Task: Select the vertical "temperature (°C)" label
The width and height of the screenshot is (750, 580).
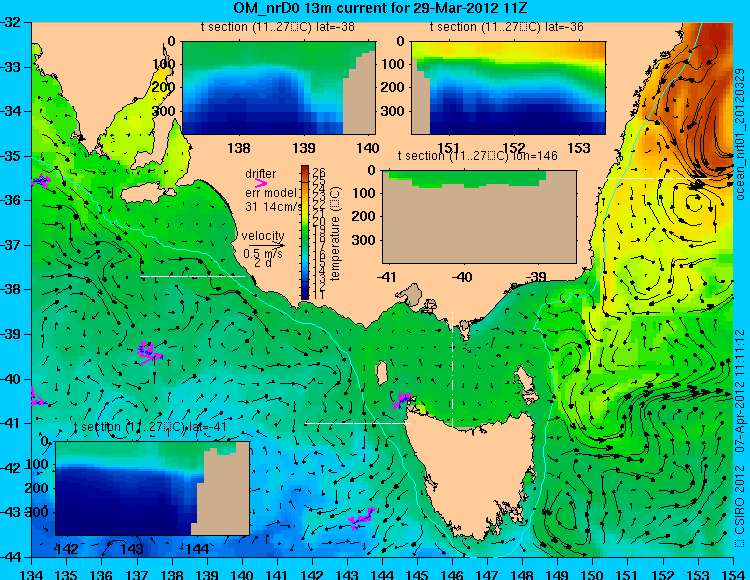Action: (335, 233)
